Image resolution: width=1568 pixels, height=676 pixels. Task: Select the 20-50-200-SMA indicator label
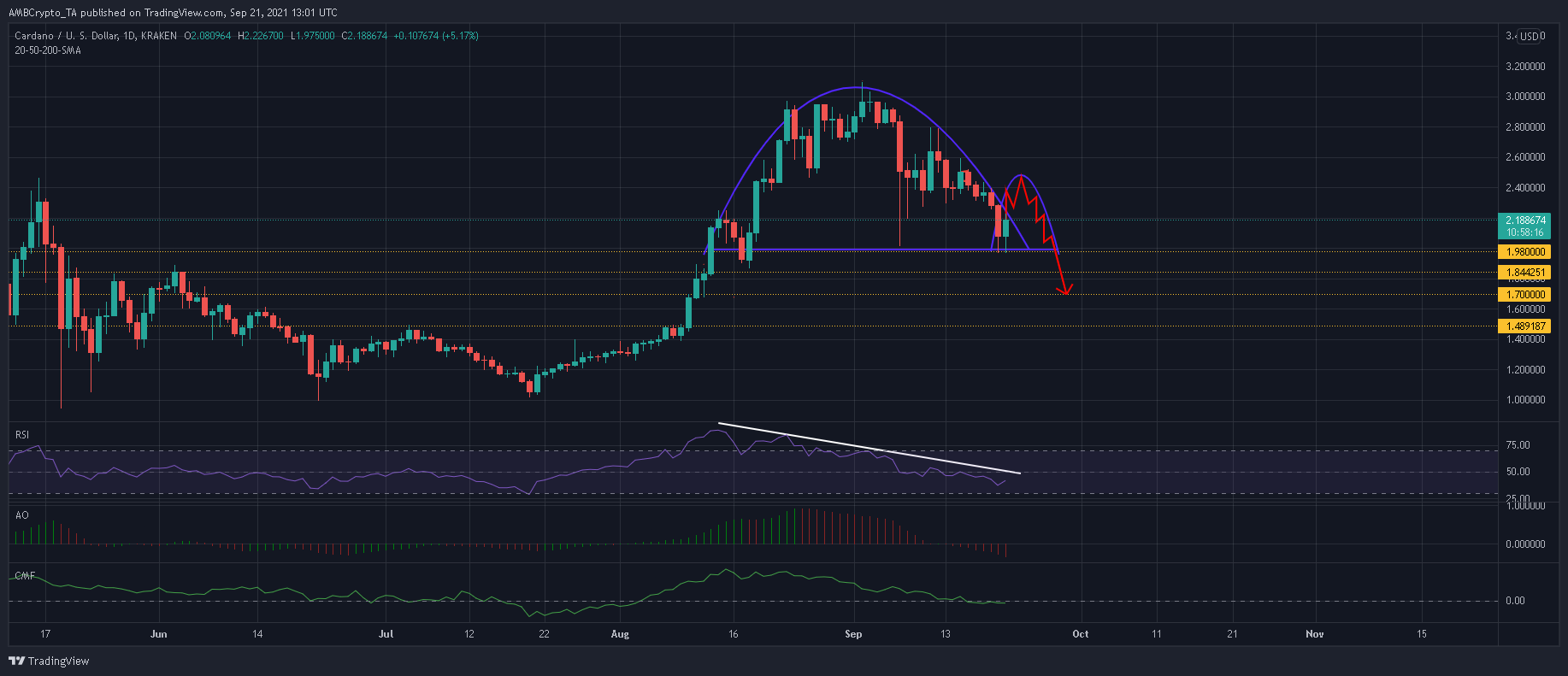pyautogui.click(x=48, y=50)
